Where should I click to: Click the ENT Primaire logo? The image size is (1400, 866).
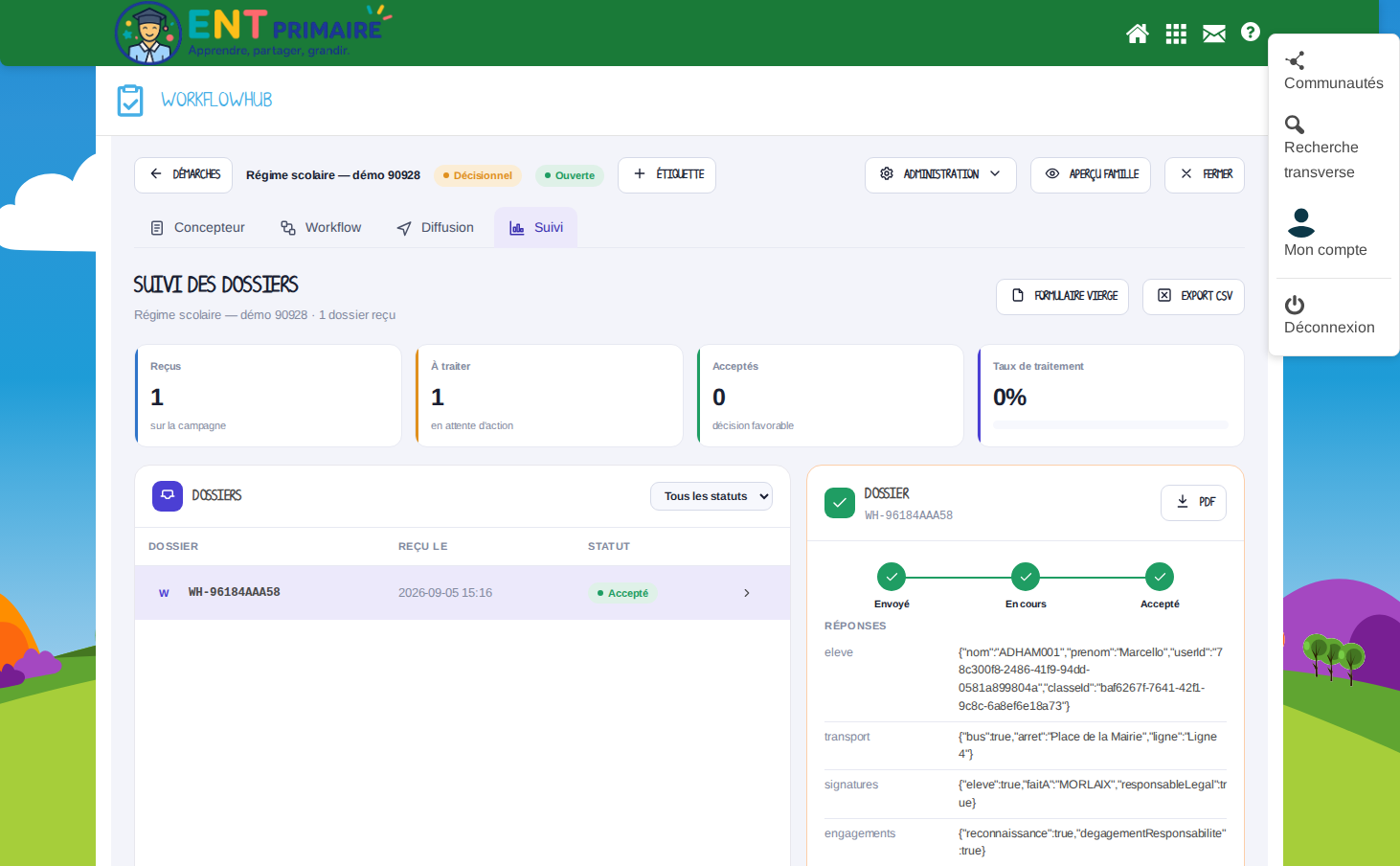[254, 33]
